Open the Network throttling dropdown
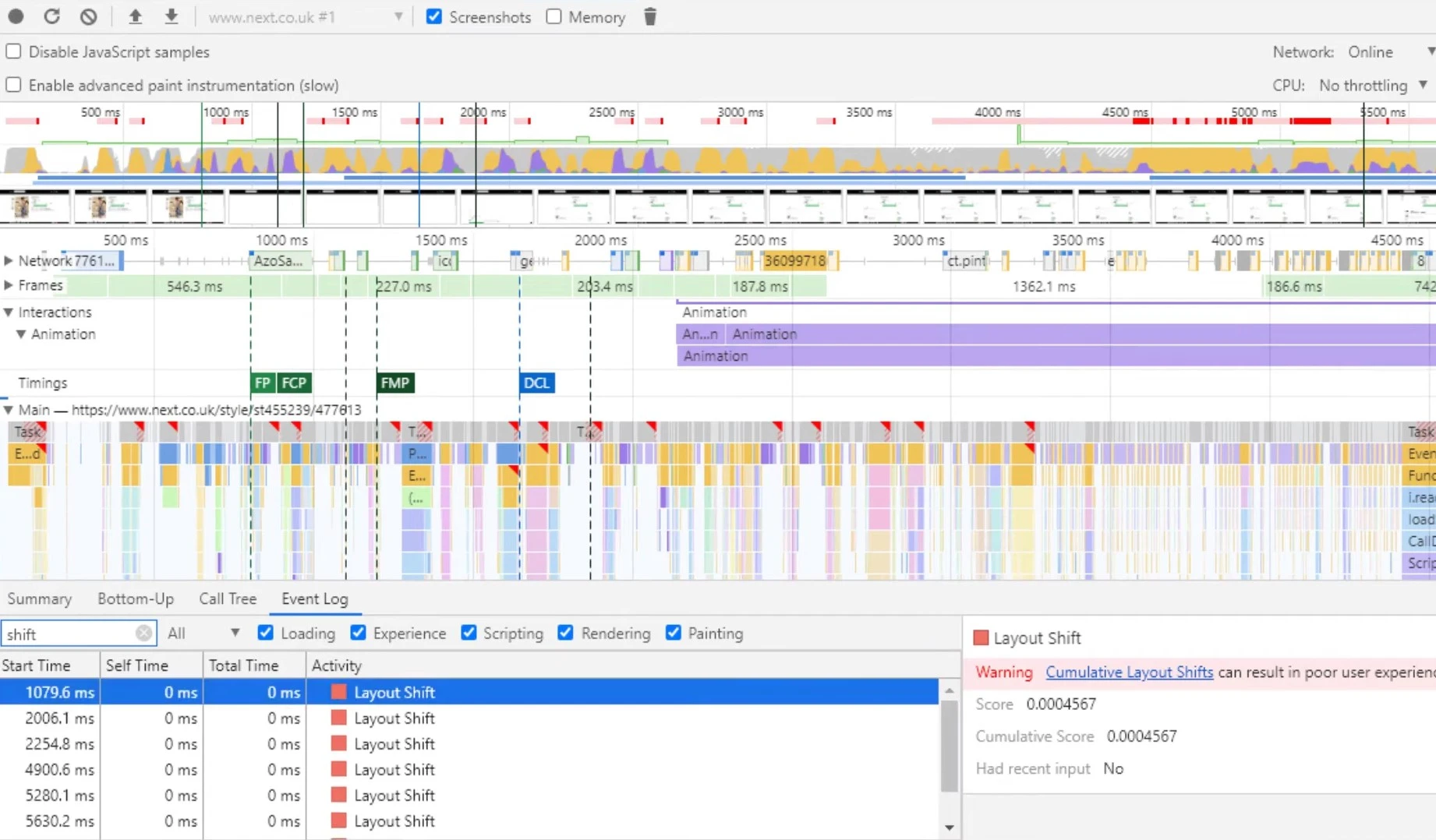The height and width of the screenshot is (840, 1436). 1391,51
